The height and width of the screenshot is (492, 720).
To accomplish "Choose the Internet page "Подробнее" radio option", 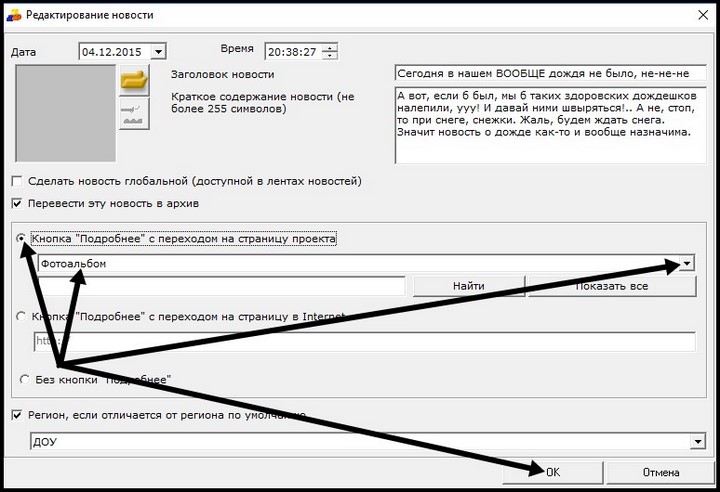I will (x=23, y=316).
